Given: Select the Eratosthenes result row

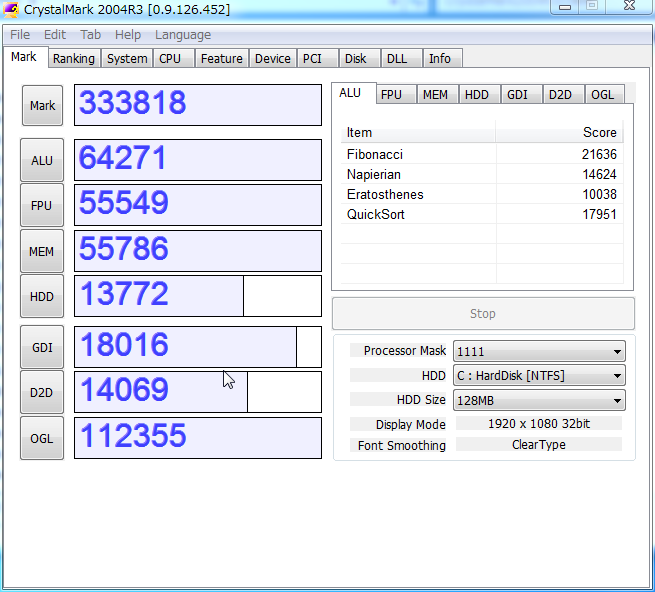Looking at the screenshot, I should click(x=482, y=194).
